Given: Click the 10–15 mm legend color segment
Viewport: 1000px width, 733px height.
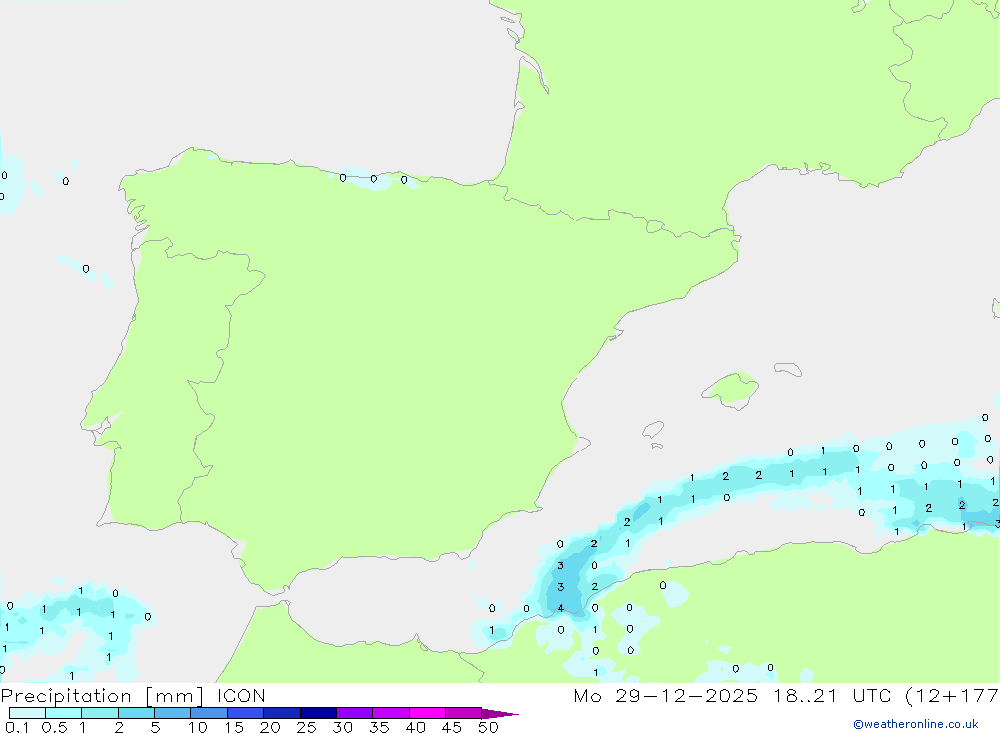Looking at the screenshot, I should coord(209,713).
